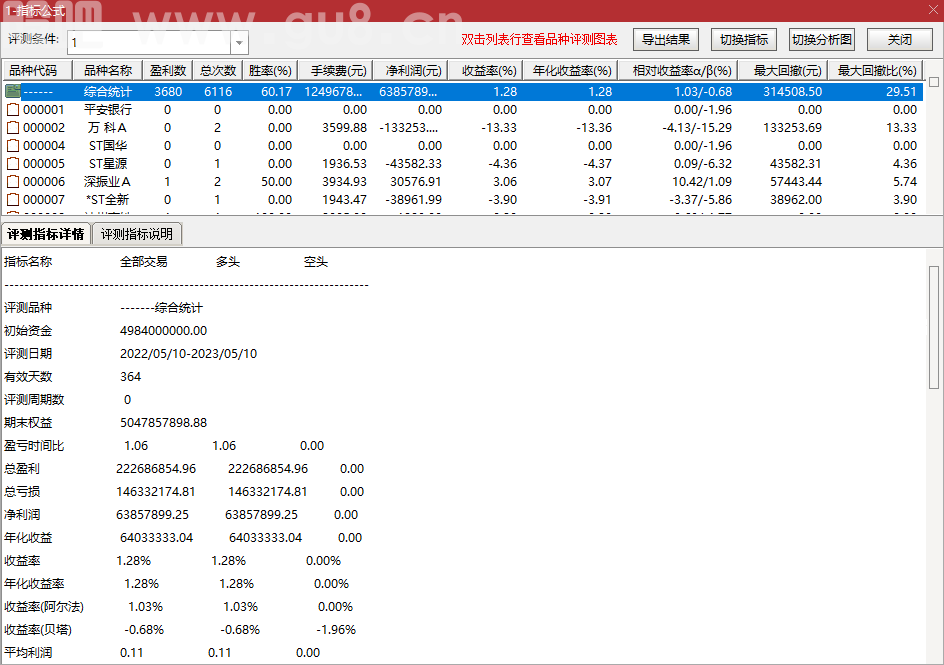Screen dimensions: 944x665
Task: Click the 收益率(贝塔) label
Action: click(38, 630)
